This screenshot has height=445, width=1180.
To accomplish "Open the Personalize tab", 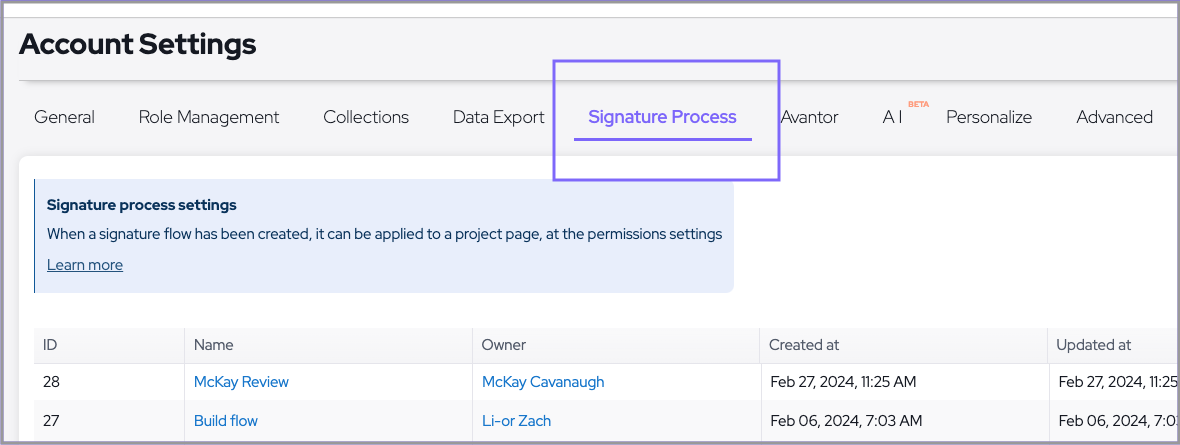I will click(x=989, y=117).
